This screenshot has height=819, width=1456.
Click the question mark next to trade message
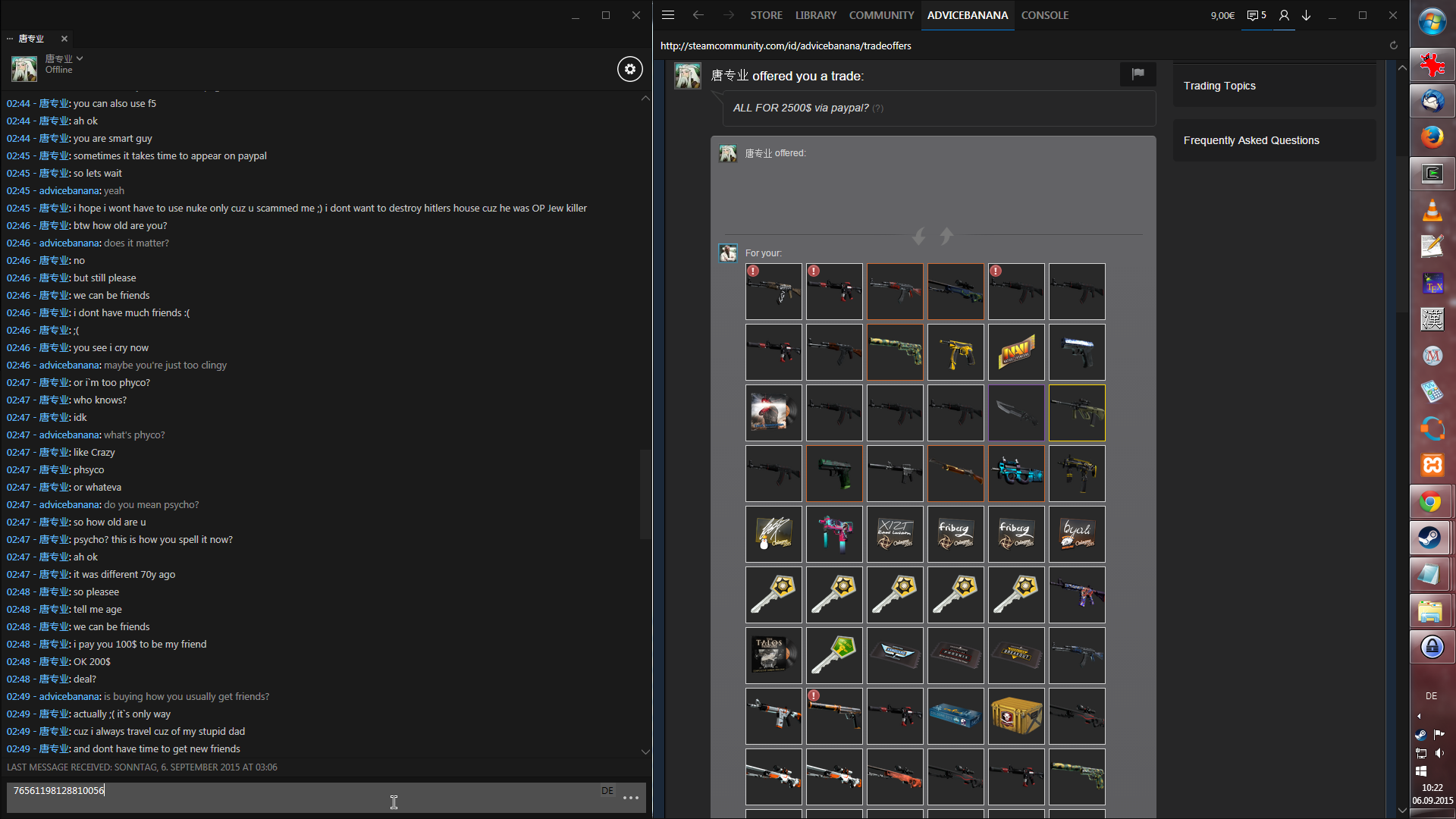click(877, 108)
